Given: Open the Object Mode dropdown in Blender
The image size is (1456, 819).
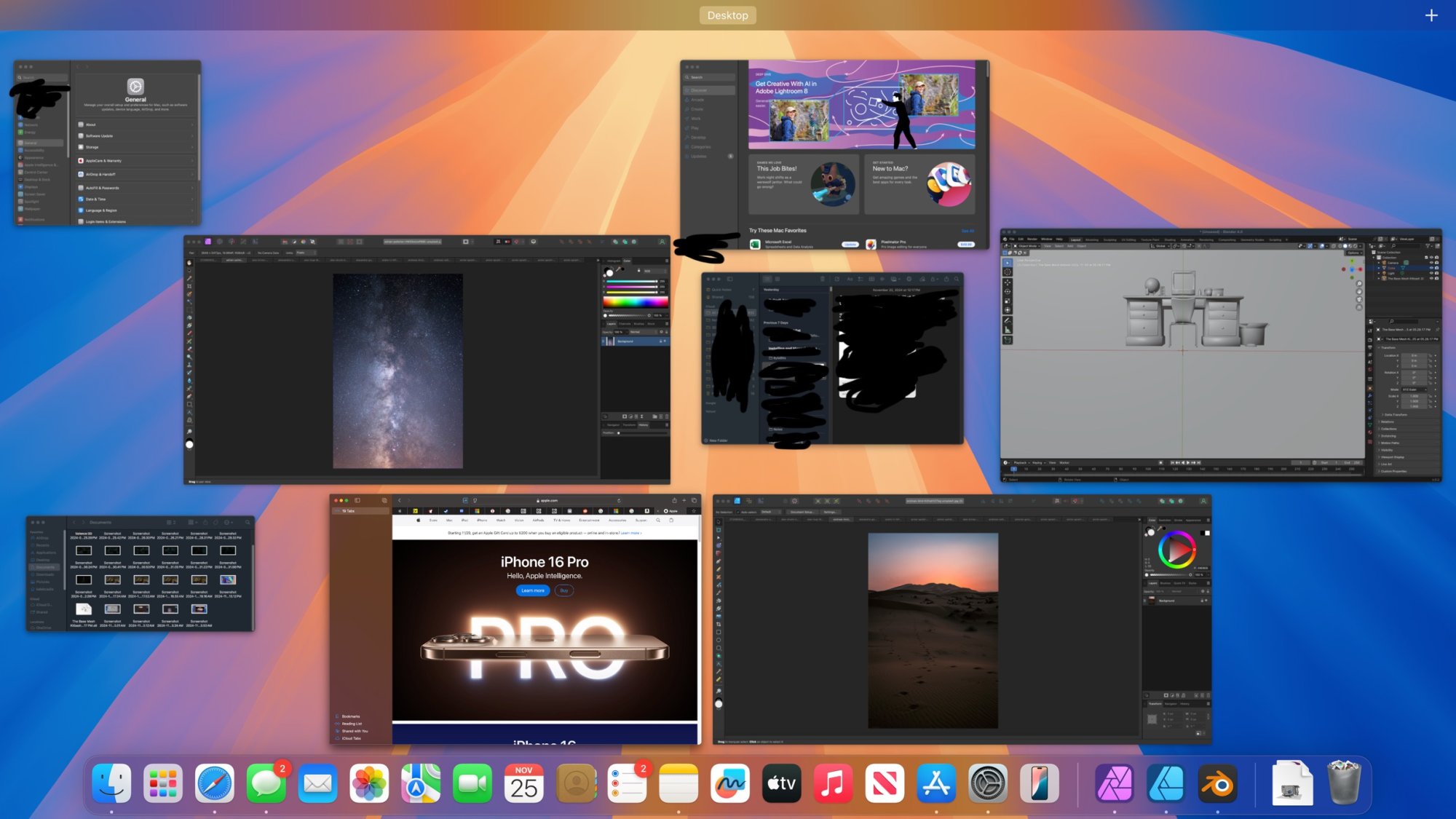Looking at the screenshot, I should (x=1028, y=246).
